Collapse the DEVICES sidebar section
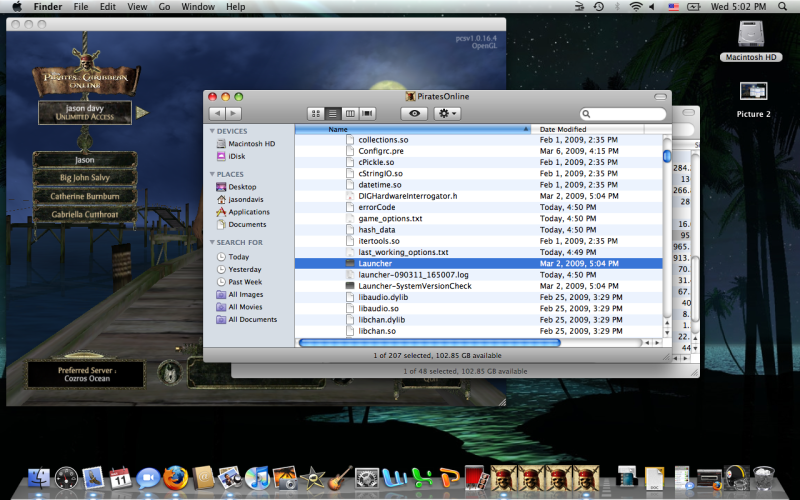Screen dimensions: 800x500 (212, 131)
